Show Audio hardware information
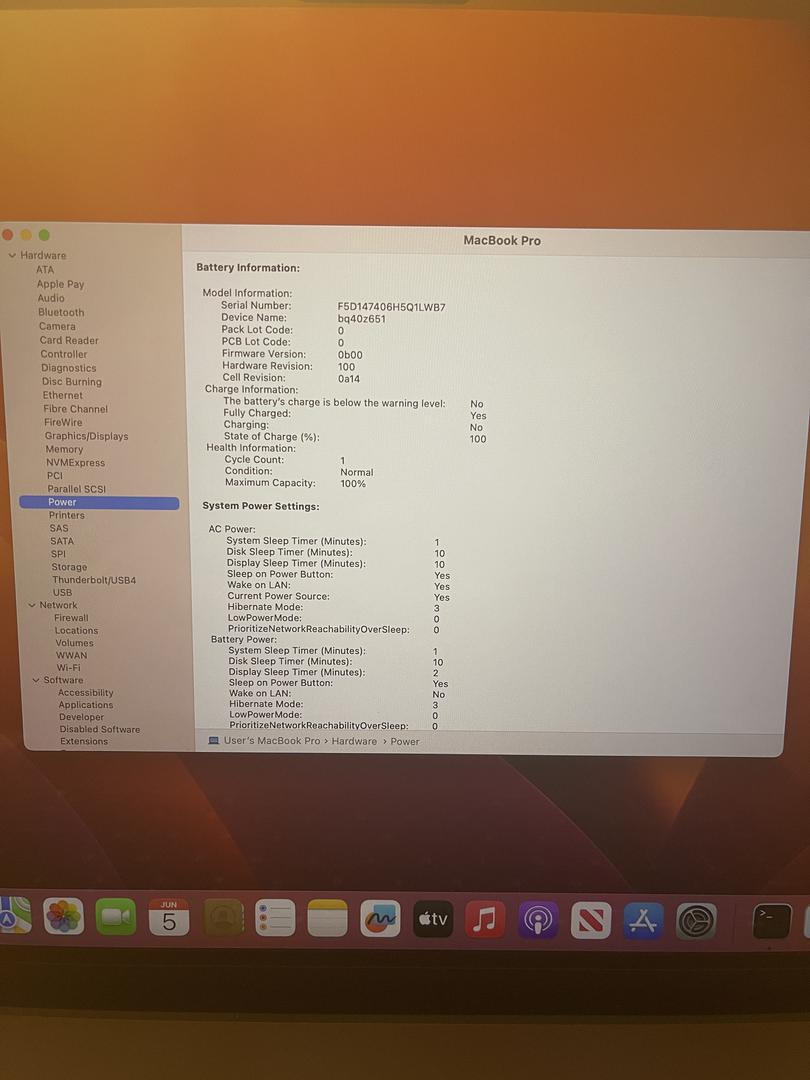The width and height of the screenshot is (810, 1080). point(51,298)
